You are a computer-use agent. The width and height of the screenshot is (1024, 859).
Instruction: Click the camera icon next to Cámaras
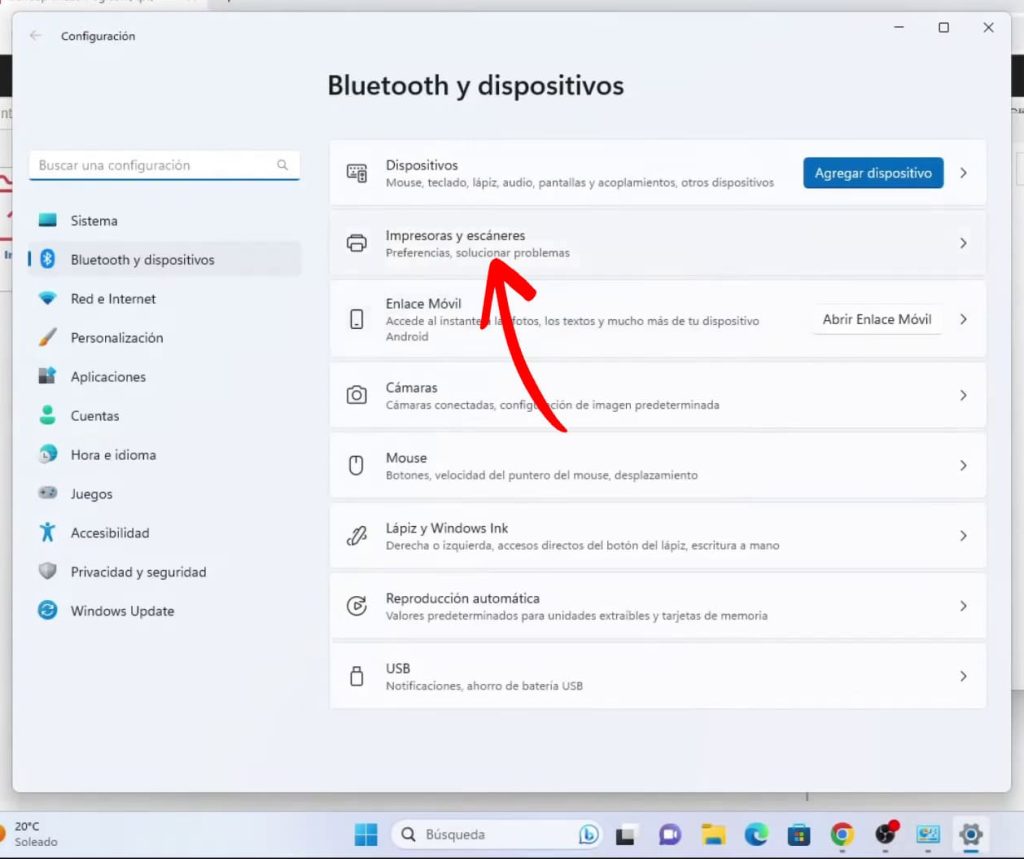pyautogui.click(x=356, y=395)
